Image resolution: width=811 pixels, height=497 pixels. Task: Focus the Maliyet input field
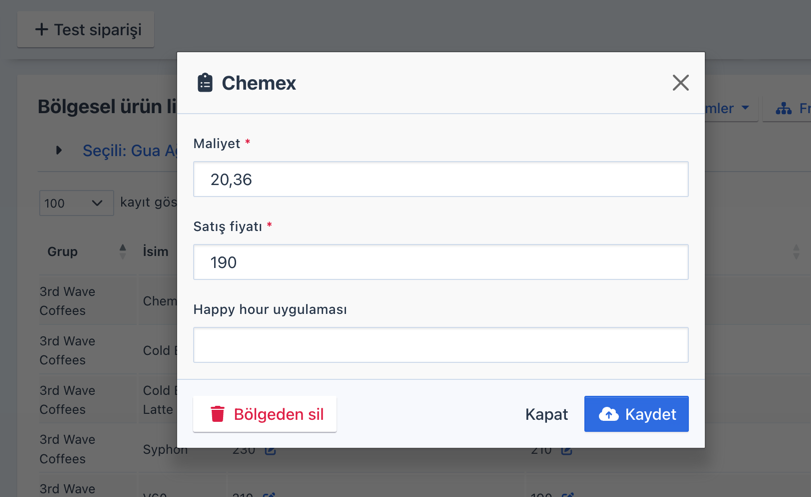tap(440, 180)
